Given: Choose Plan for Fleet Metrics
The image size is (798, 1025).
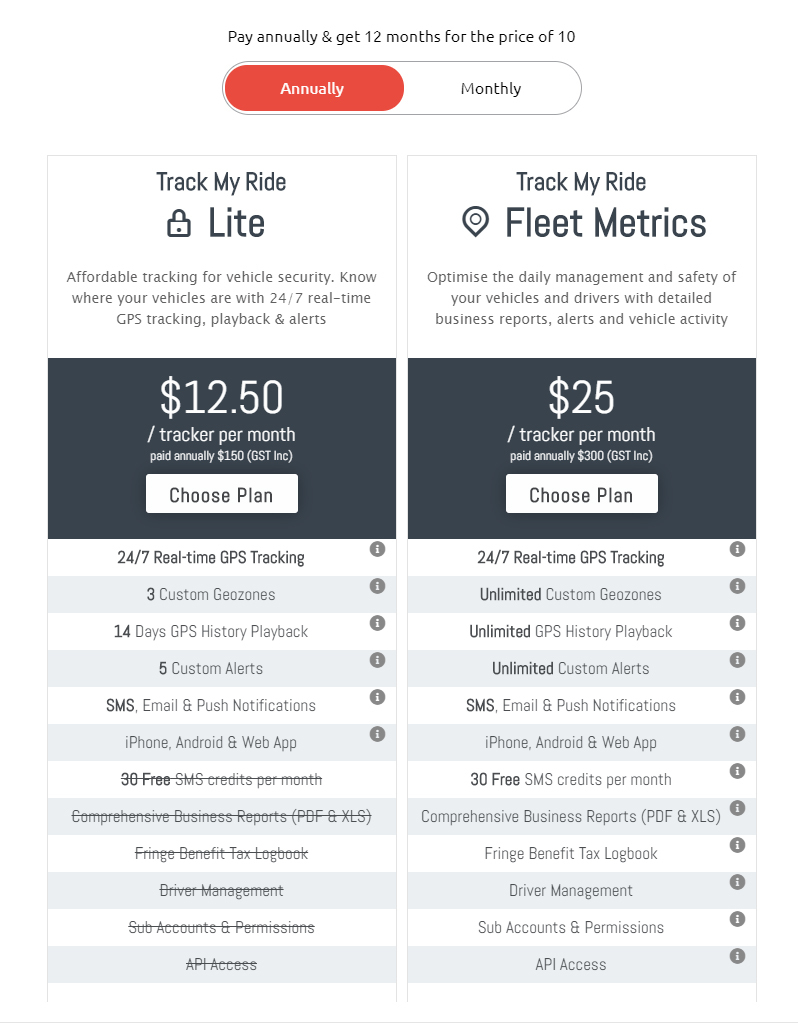Looking at the screenshot, I should [x=582, y=494].
